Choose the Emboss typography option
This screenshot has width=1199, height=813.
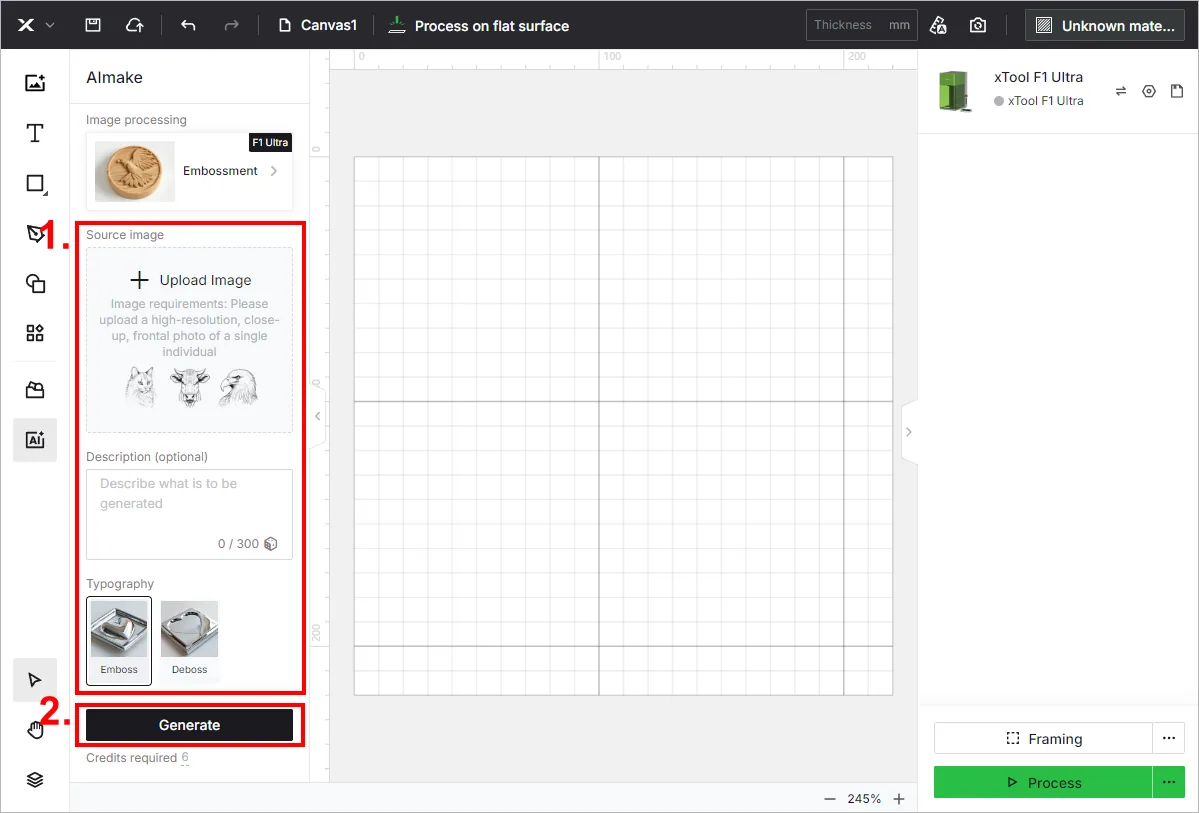(119, 640)
